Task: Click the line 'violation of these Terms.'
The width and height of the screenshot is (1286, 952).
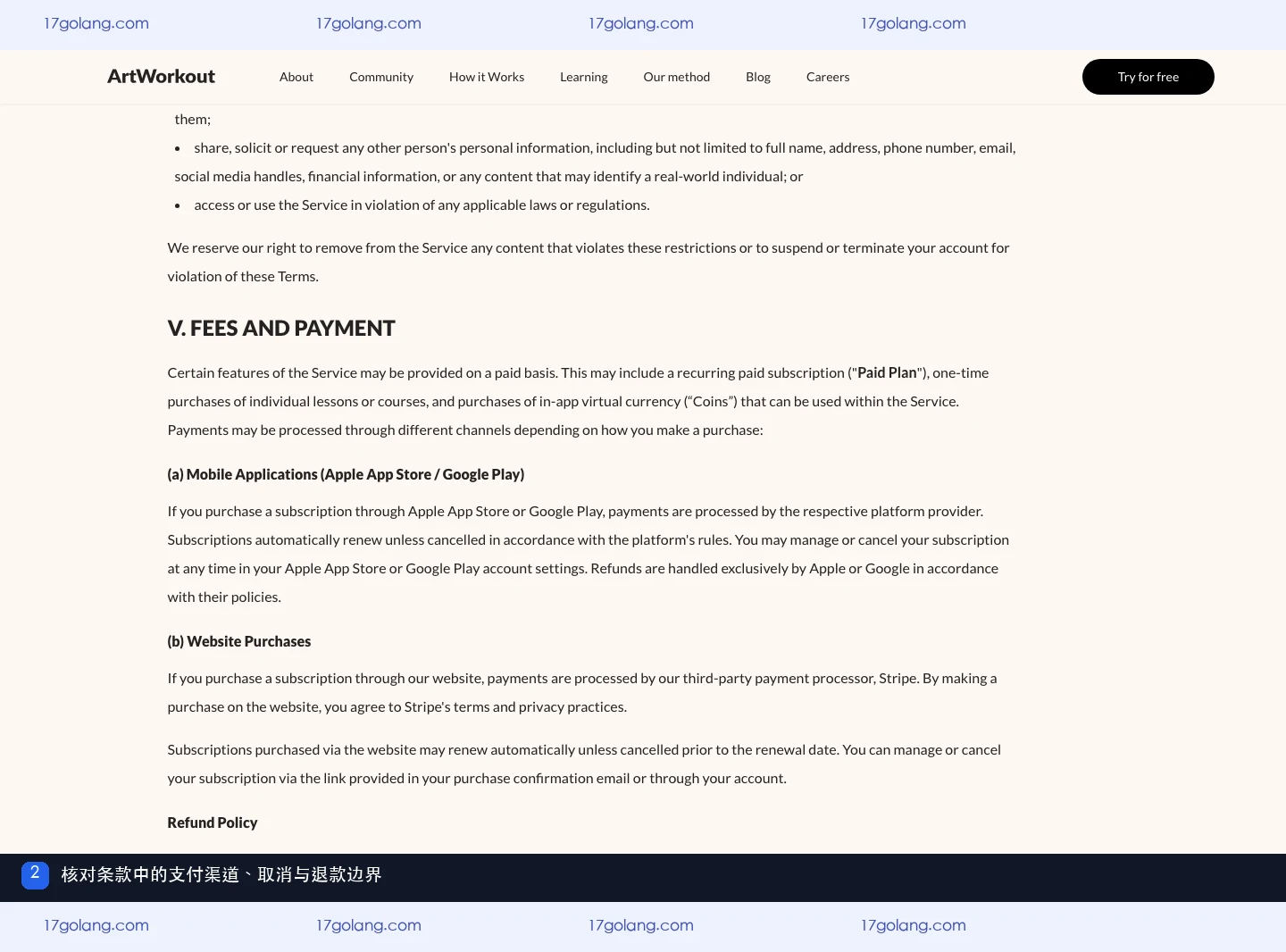Action: (x=243, y=277)
